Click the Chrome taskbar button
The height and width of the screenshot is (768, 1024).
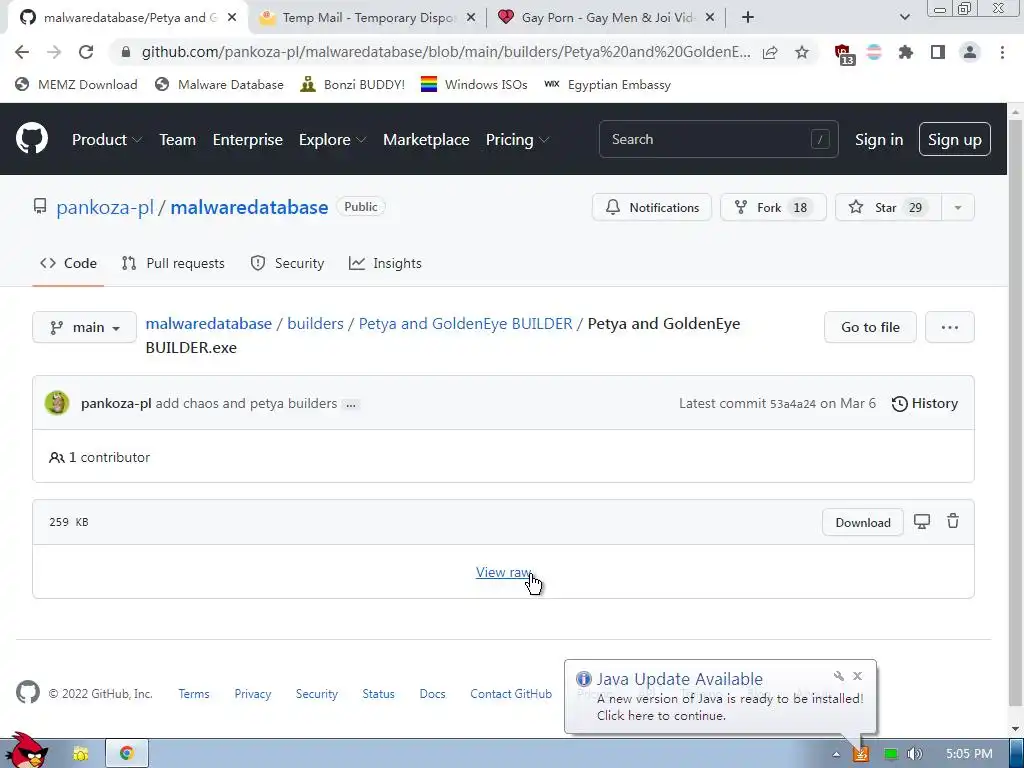tap(127, 754)
